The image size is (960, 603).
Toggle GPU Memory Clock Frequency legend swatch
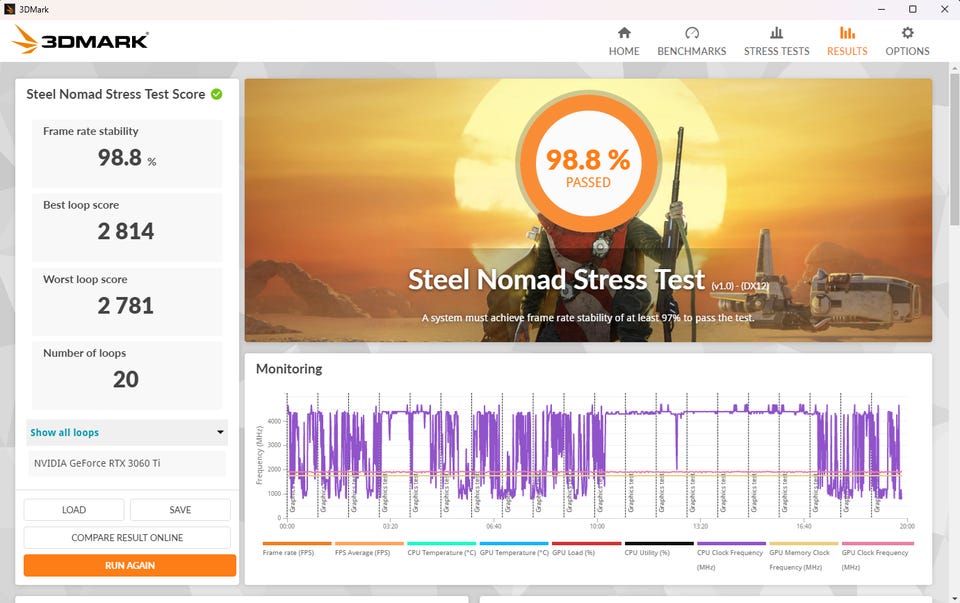(x=803, y=543)
